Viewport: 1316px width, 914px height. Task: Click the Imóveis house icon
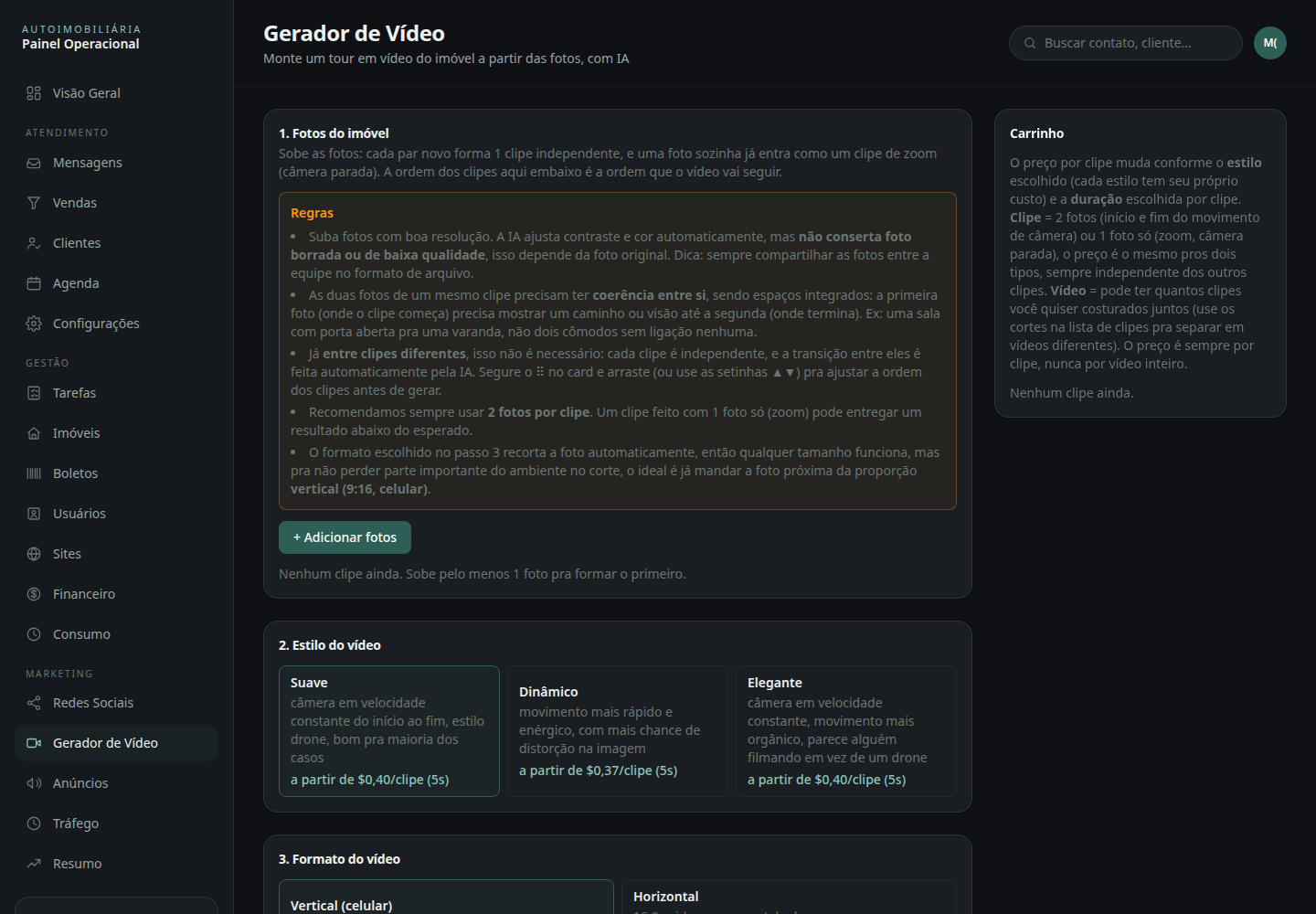point(34,433)
